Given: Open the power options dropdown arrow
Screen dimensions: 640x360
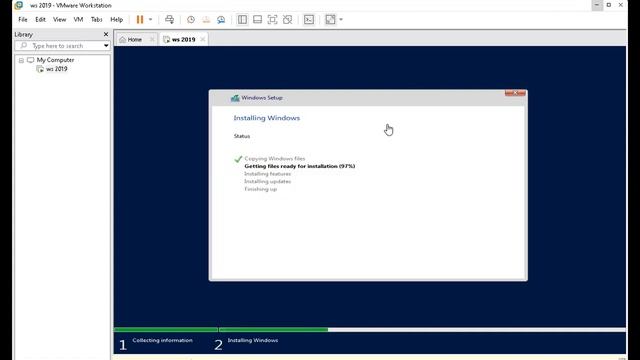Looking at the screenshot, I should tap(150, 19).
